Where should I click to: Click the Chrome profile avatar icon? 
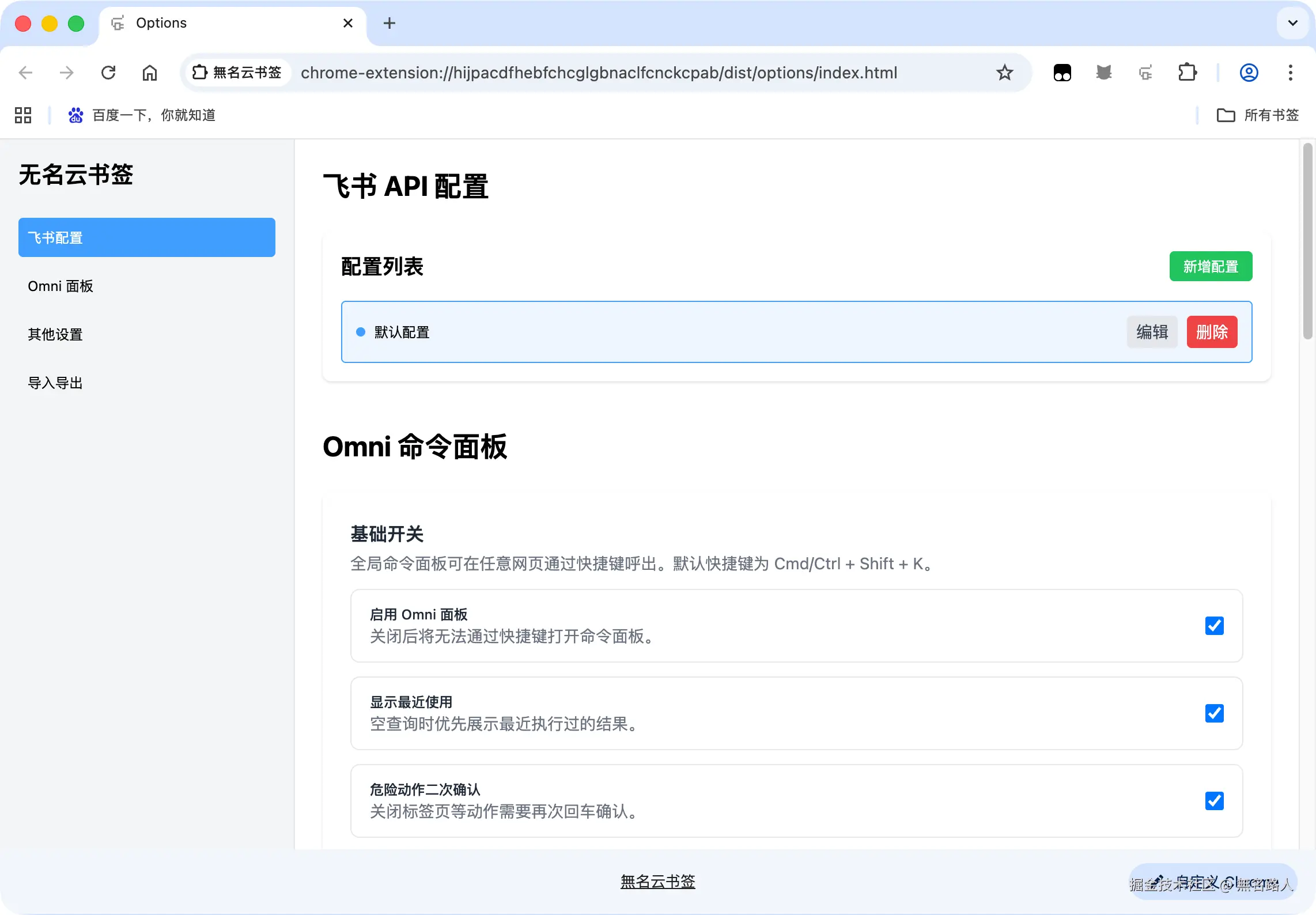pyautogui.click(x=1249, y=73)
